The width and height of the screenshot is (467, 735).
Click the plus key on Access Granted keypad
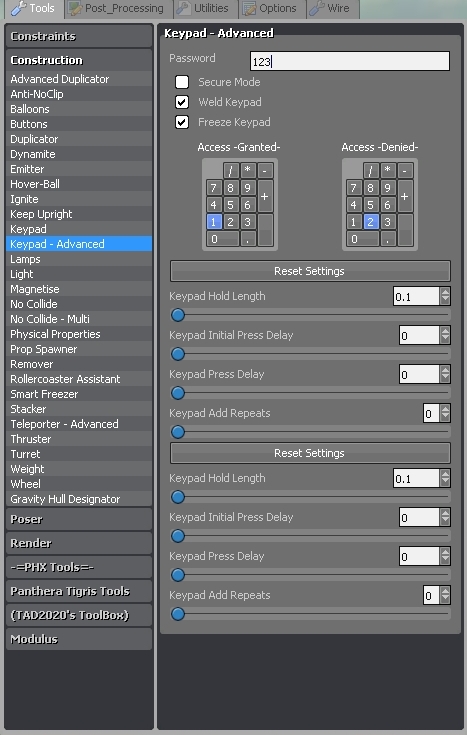265,196
